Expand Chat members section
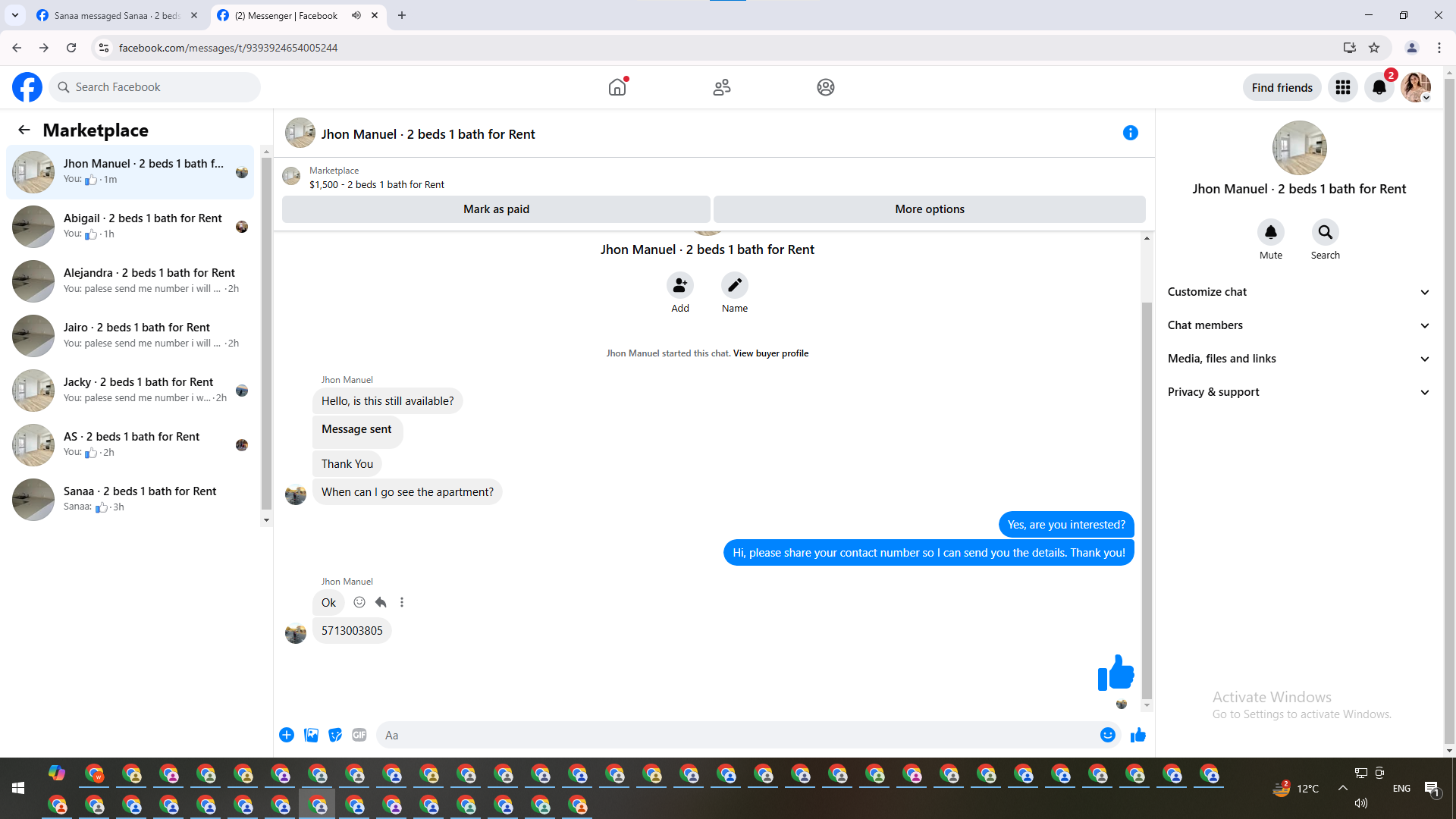Viewport: 1456px width, 819px height. pos(1299,325)
